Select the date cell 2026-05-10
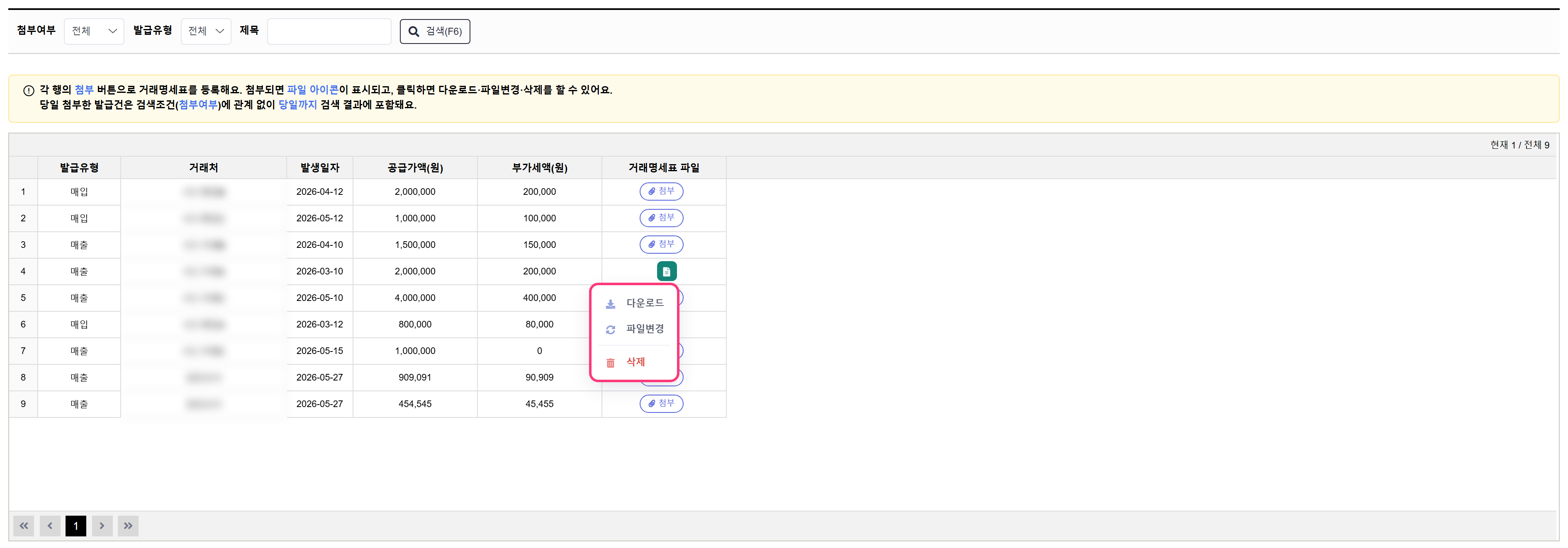This screenshot has width=1568, height=548. click(x=319, y=298)
